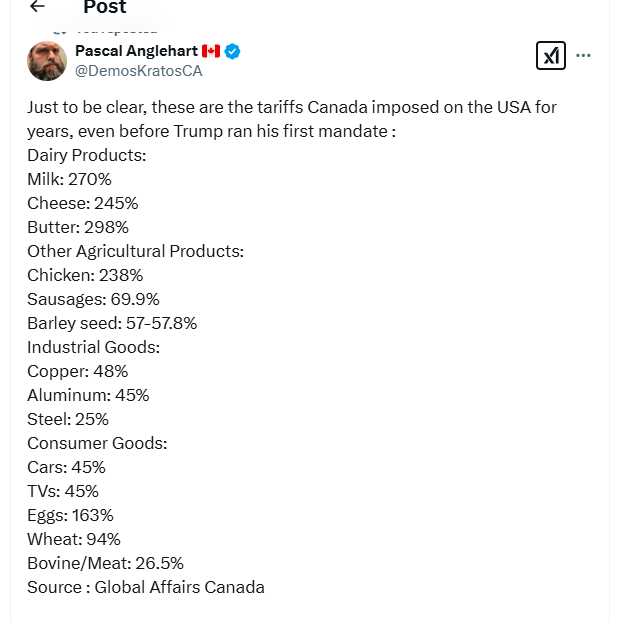Open the three-dot more options menu

click(584, 56)
